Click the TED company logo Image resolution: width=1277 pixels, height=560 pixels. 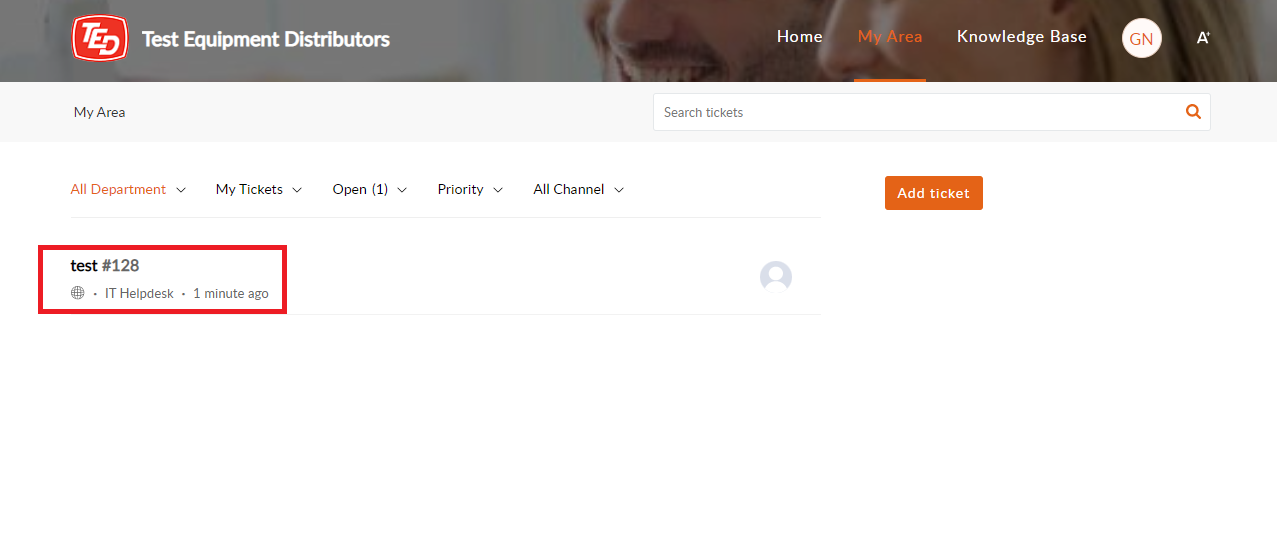click(100, 39)
